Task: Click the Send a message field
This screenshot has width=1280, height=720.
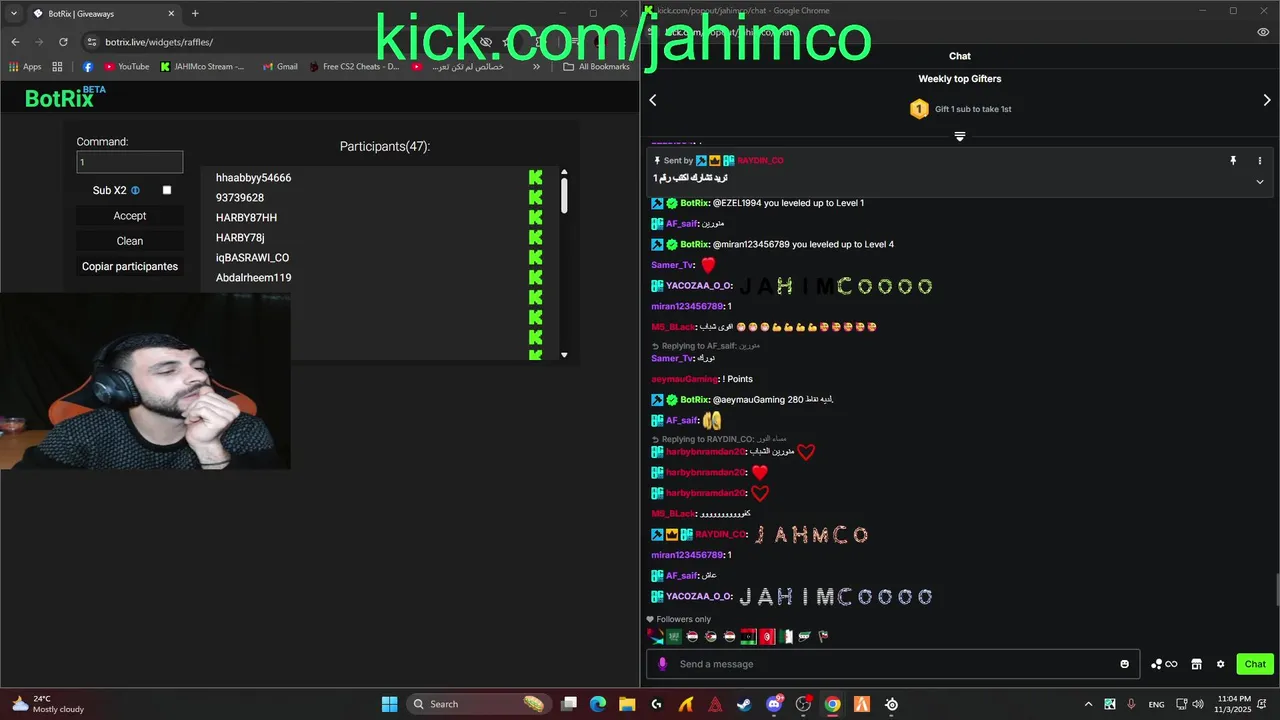Action: click(895, 664)
